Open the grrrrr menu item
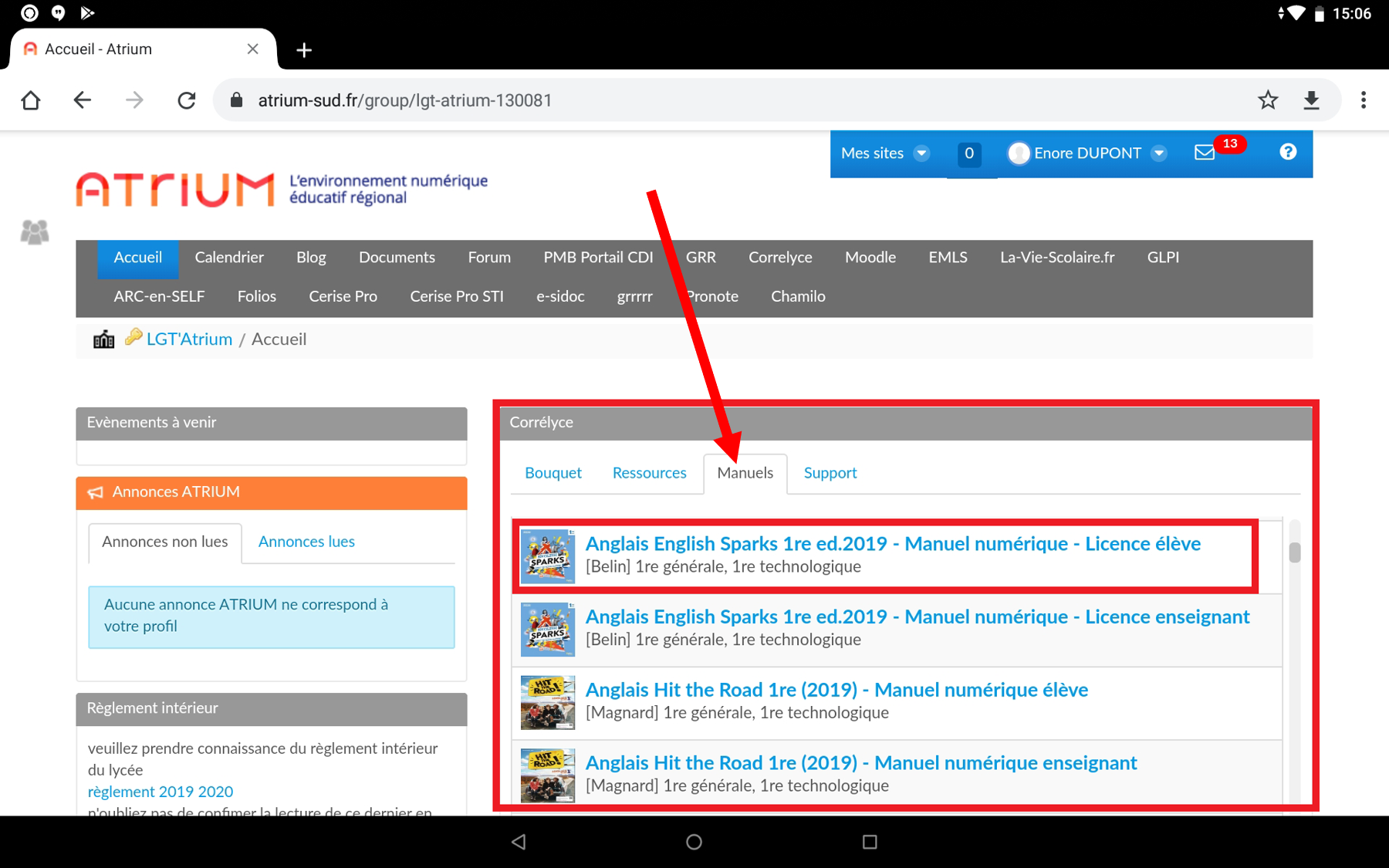The height and width of the screenshot is (868, 1389). pos(634,297)
